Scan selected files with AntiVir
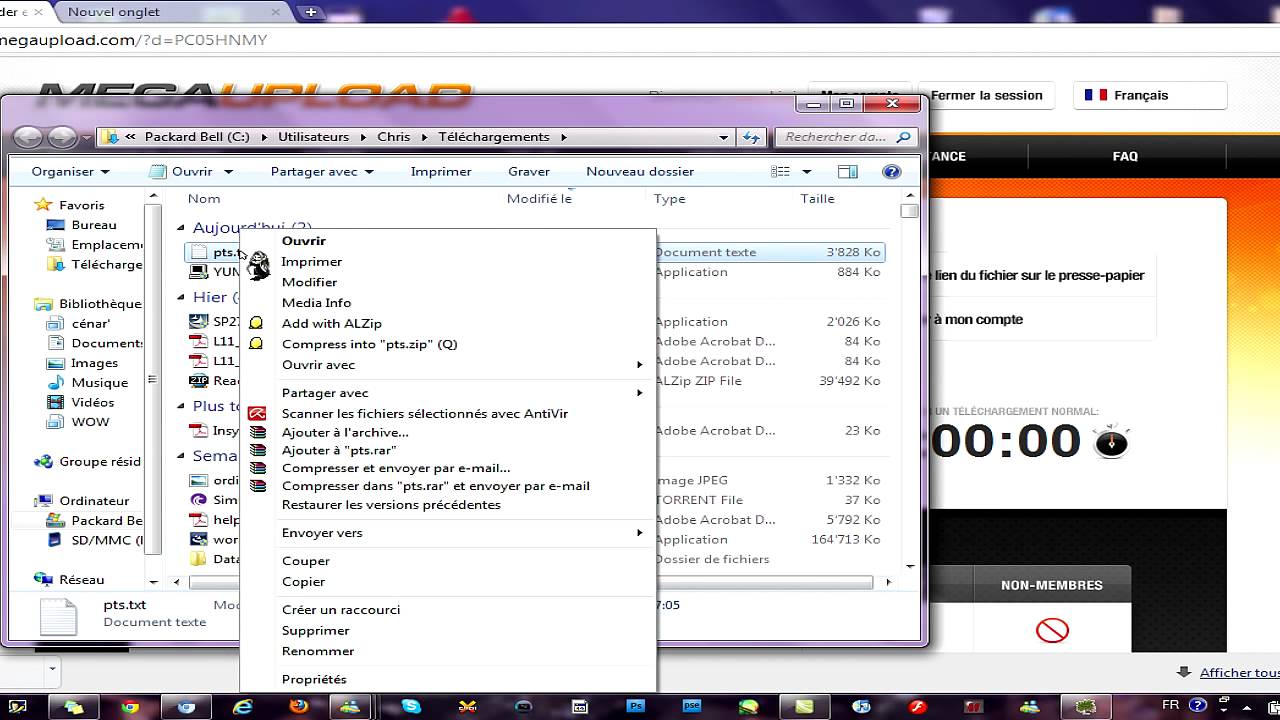The image size is (1280, 720). pyautogui.click(x=425, y=413)
